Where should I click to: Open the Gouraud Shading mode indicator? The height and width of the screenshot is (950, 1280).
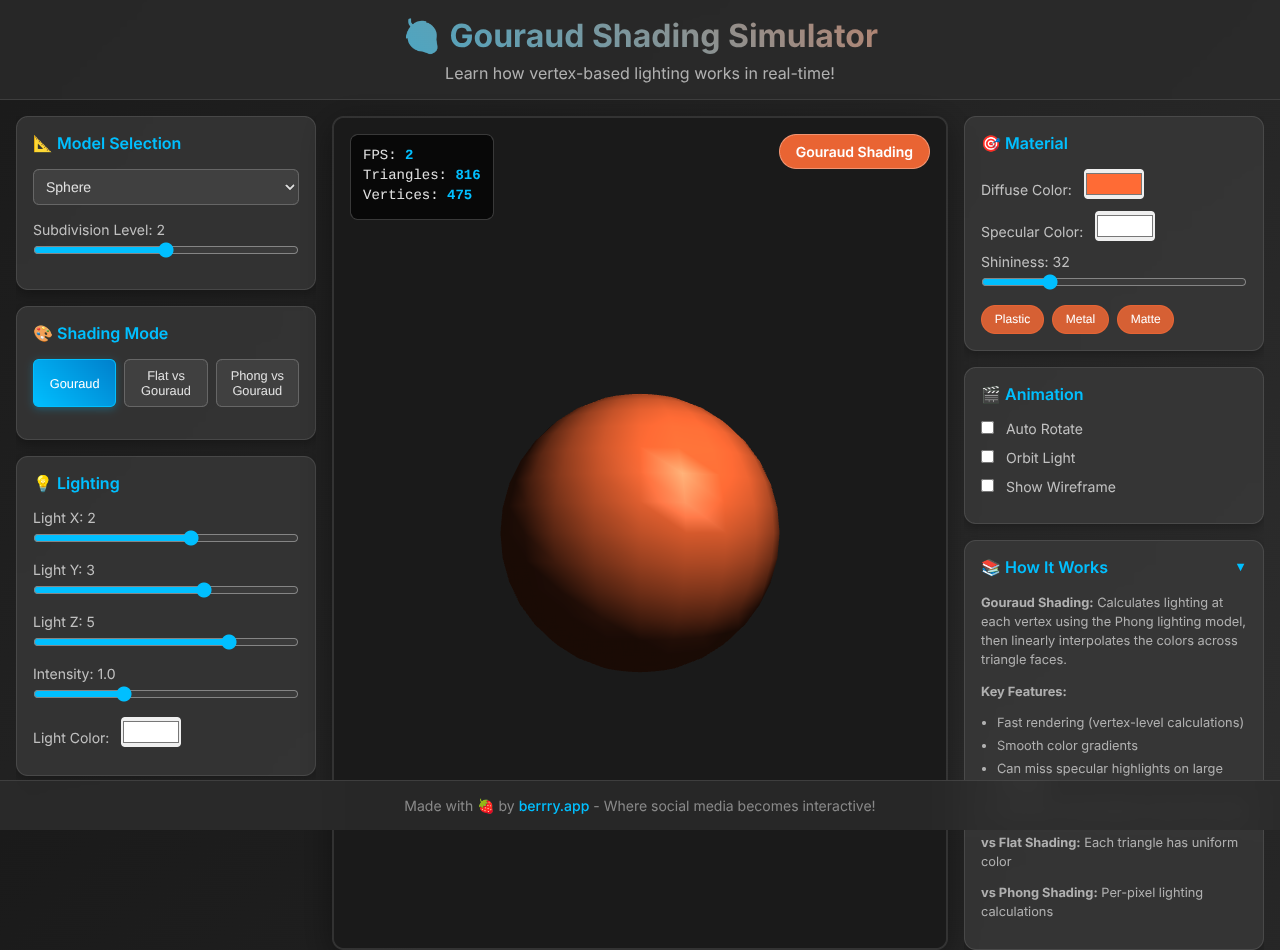(x=854, y=151)
